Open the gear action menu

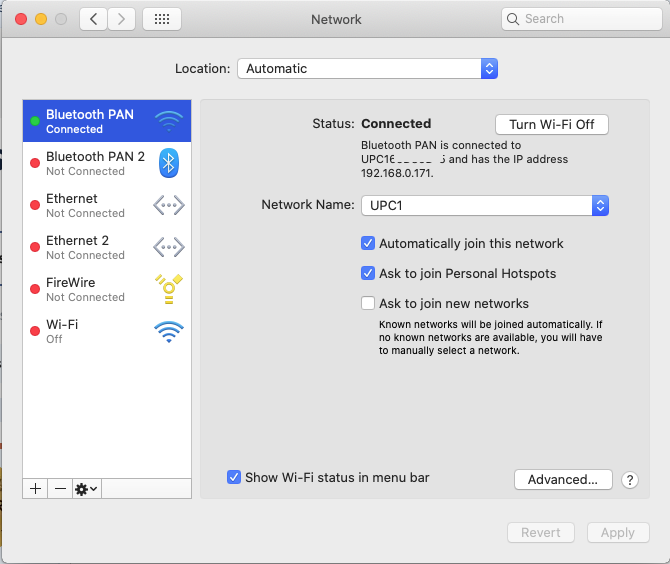87,489
